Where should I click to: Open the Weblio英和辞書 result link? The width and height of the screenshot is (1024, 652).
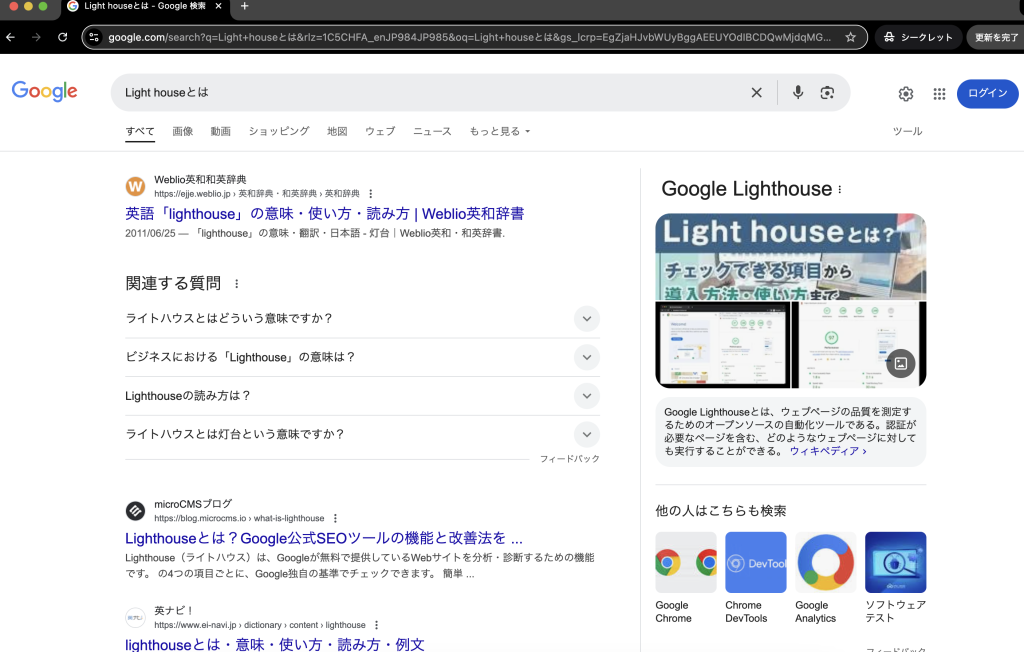click(x=324, y=214)
